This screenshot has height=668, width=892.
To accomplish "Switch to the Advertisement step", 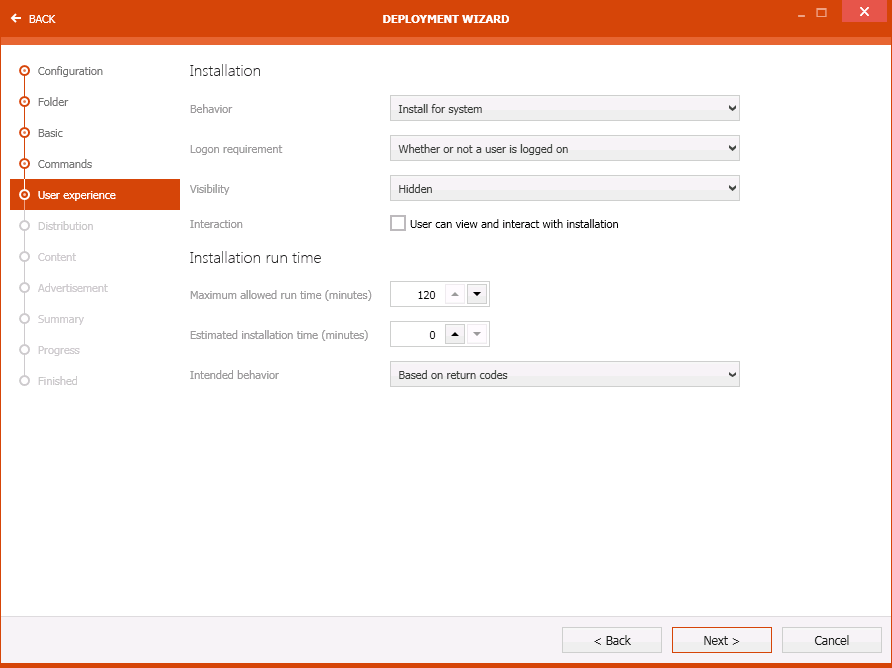I will (x=73, y=288).
